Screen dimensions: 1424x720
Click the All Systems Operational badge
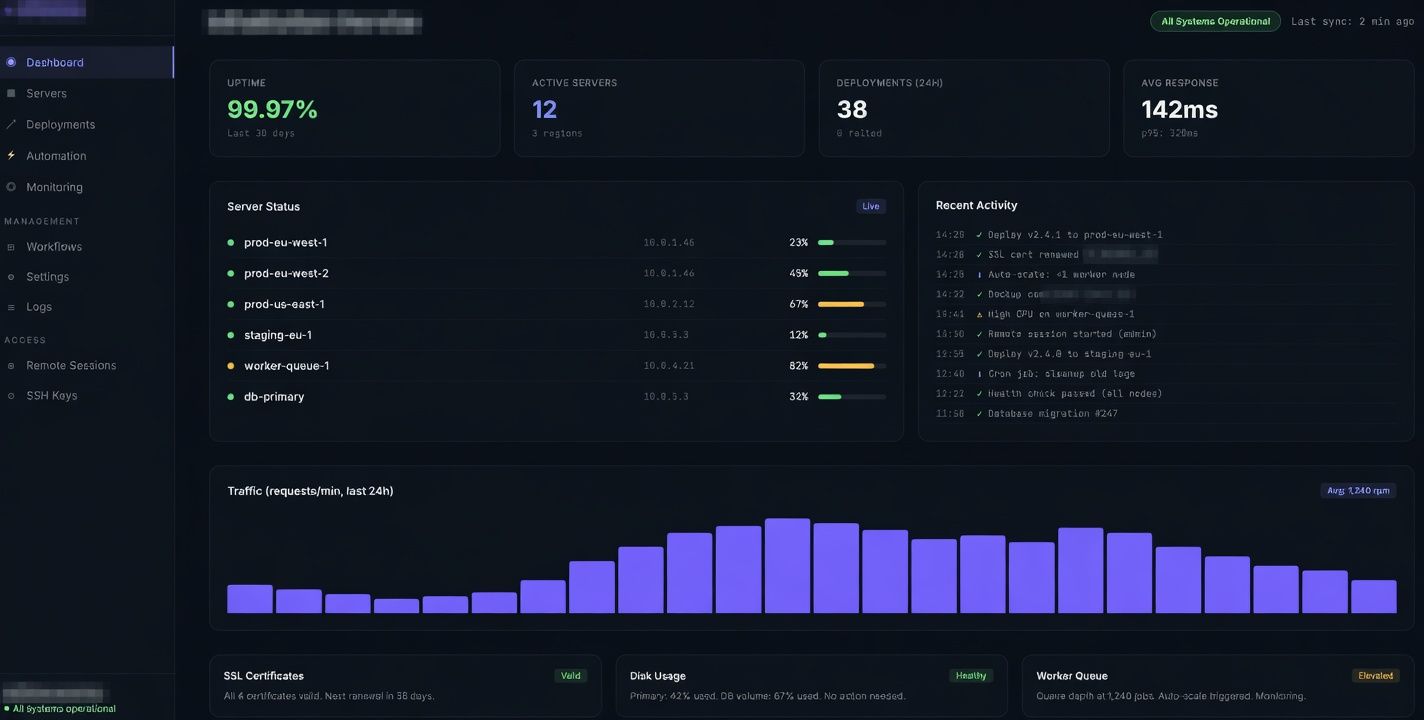click(x=1215, y=21)
